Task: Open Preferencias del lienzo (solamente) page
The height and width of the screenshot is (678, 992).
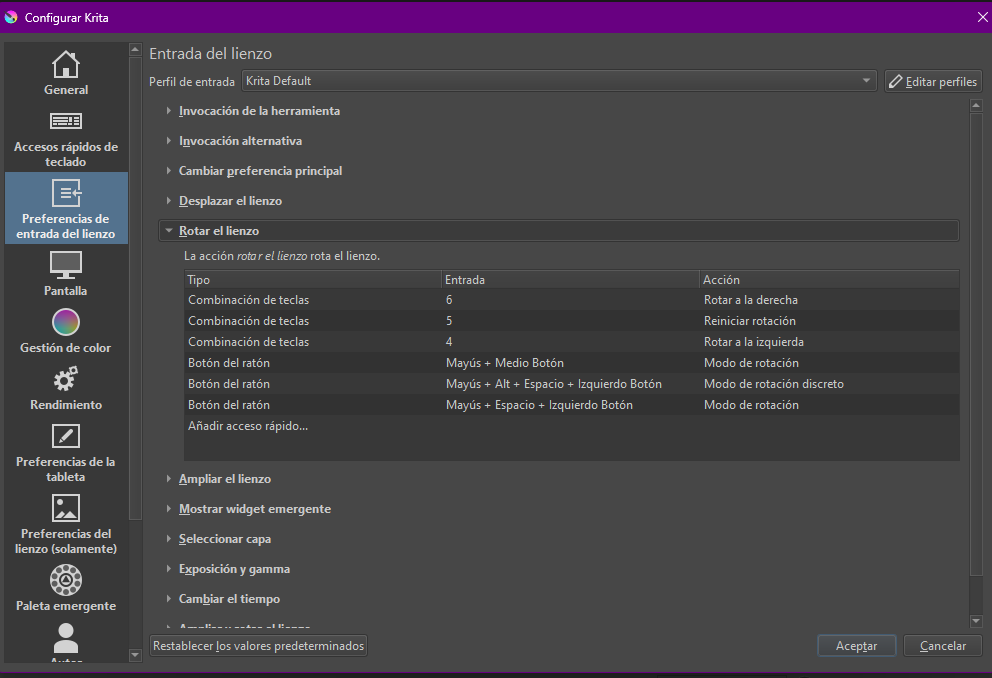Action: (x=66, y=524)
